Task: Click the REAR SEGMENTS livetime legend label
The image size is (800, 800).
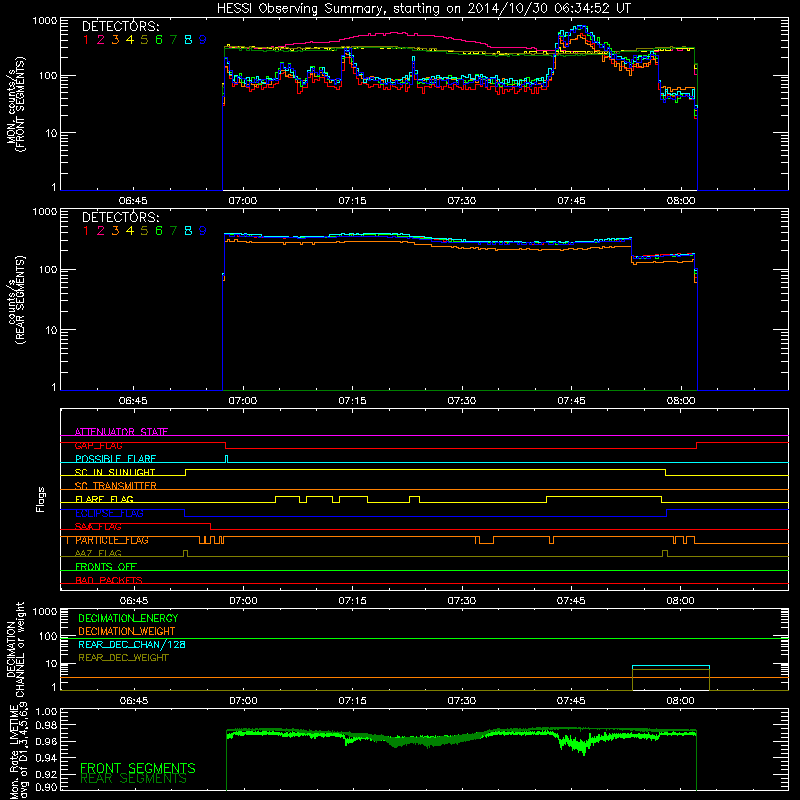Action: pyautogui.click(x=134, y=779)
